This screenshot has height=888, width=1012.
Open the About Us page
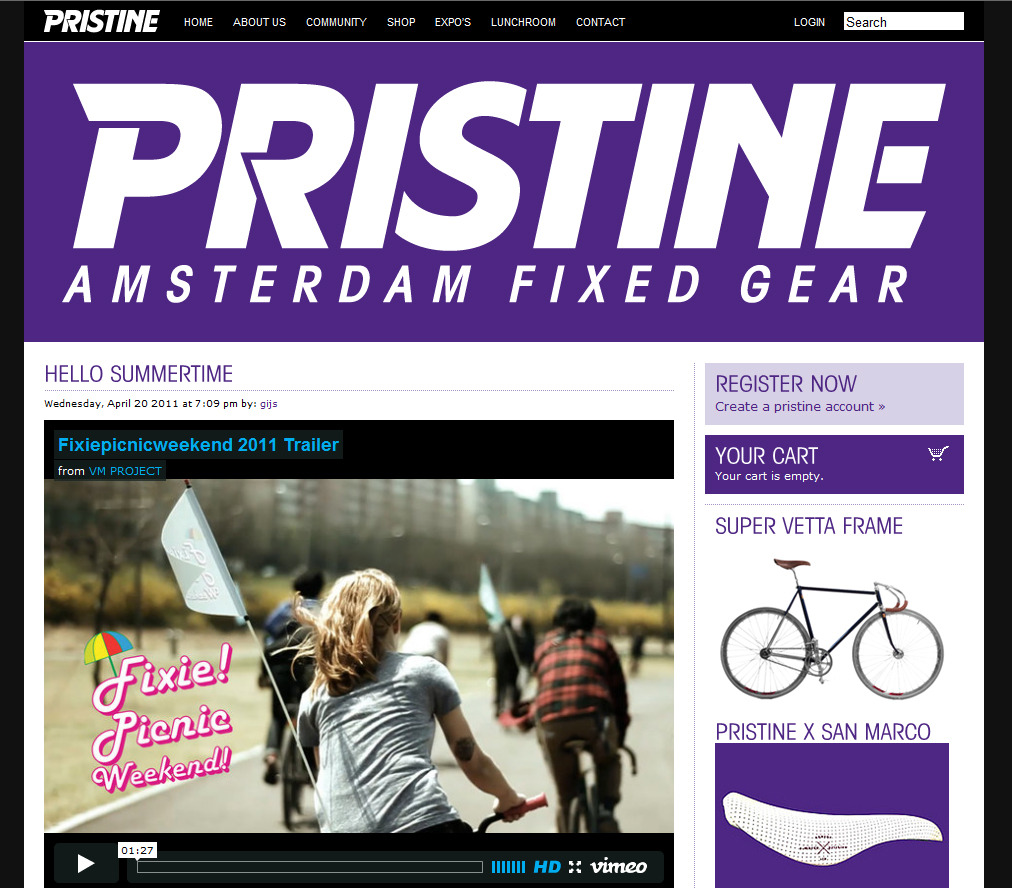259,22
